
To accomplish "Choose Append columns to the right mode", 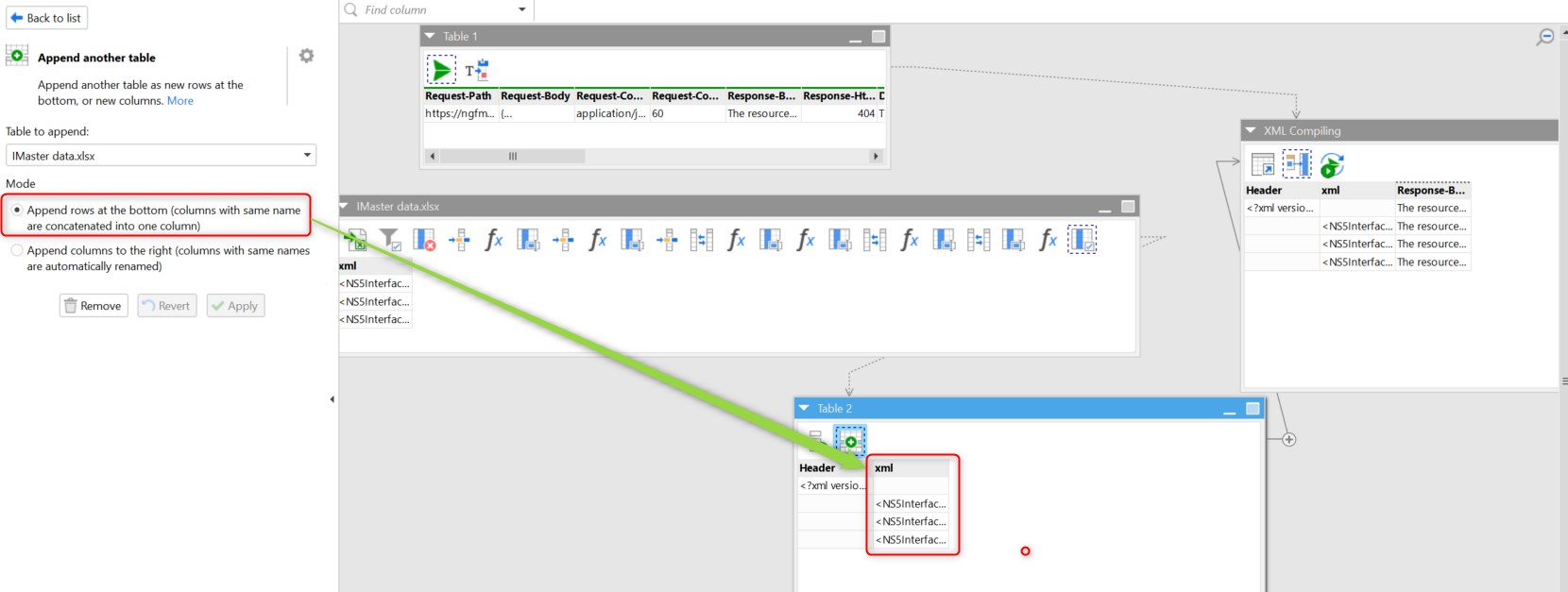I will coord(17,250).
